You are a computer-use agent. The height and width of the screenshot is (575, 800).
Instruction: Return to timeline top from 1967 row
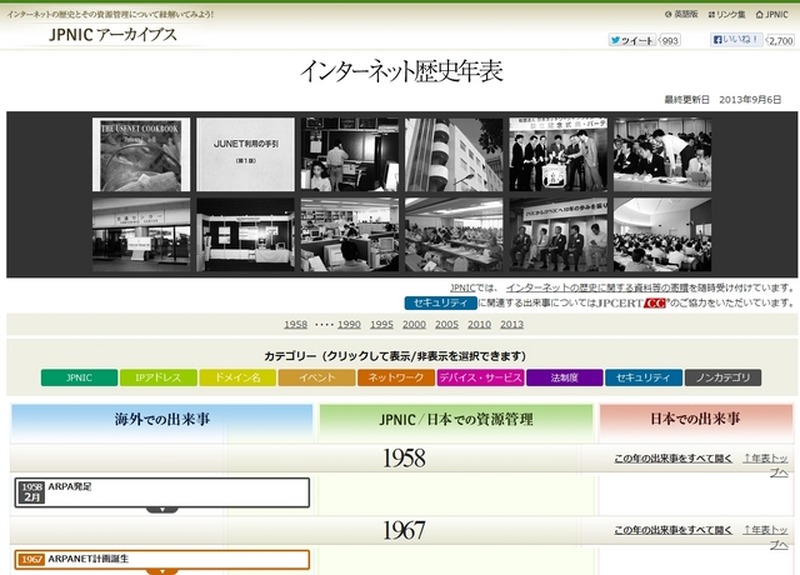pos(767,535)
